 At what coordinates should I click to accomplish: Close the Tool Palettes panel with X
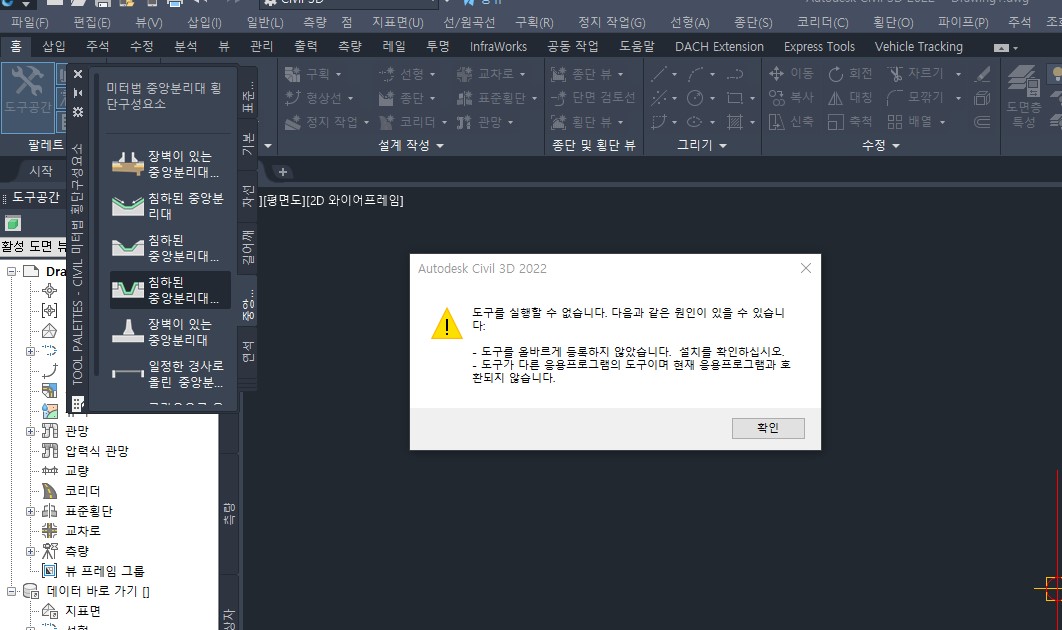tap(78, 74)
